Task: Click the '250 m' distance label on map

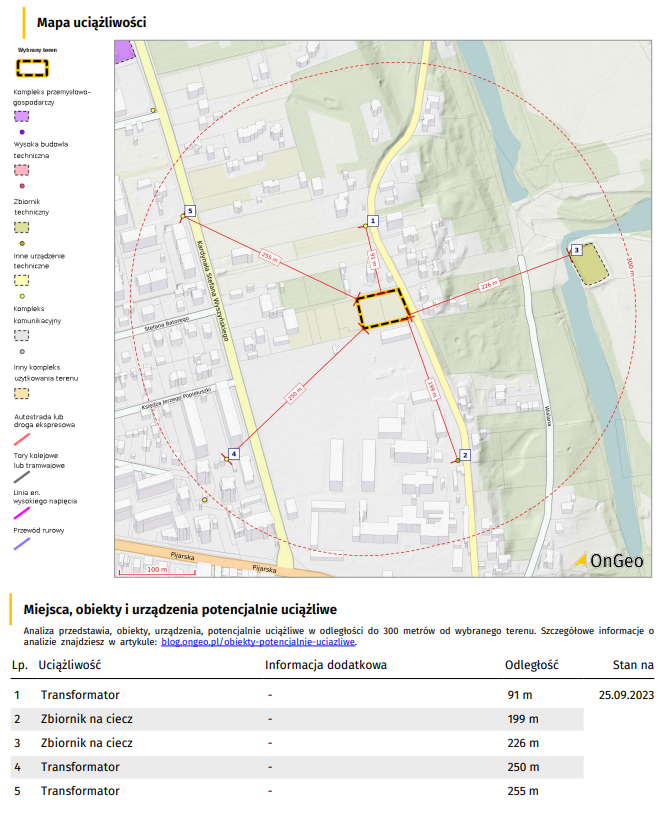Action: click(295, 393)
